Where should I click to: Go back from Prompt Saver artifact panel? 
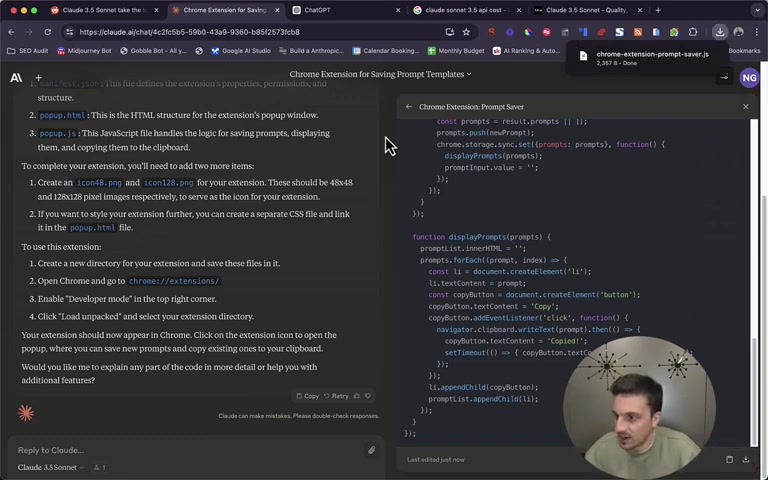(408, 107)
